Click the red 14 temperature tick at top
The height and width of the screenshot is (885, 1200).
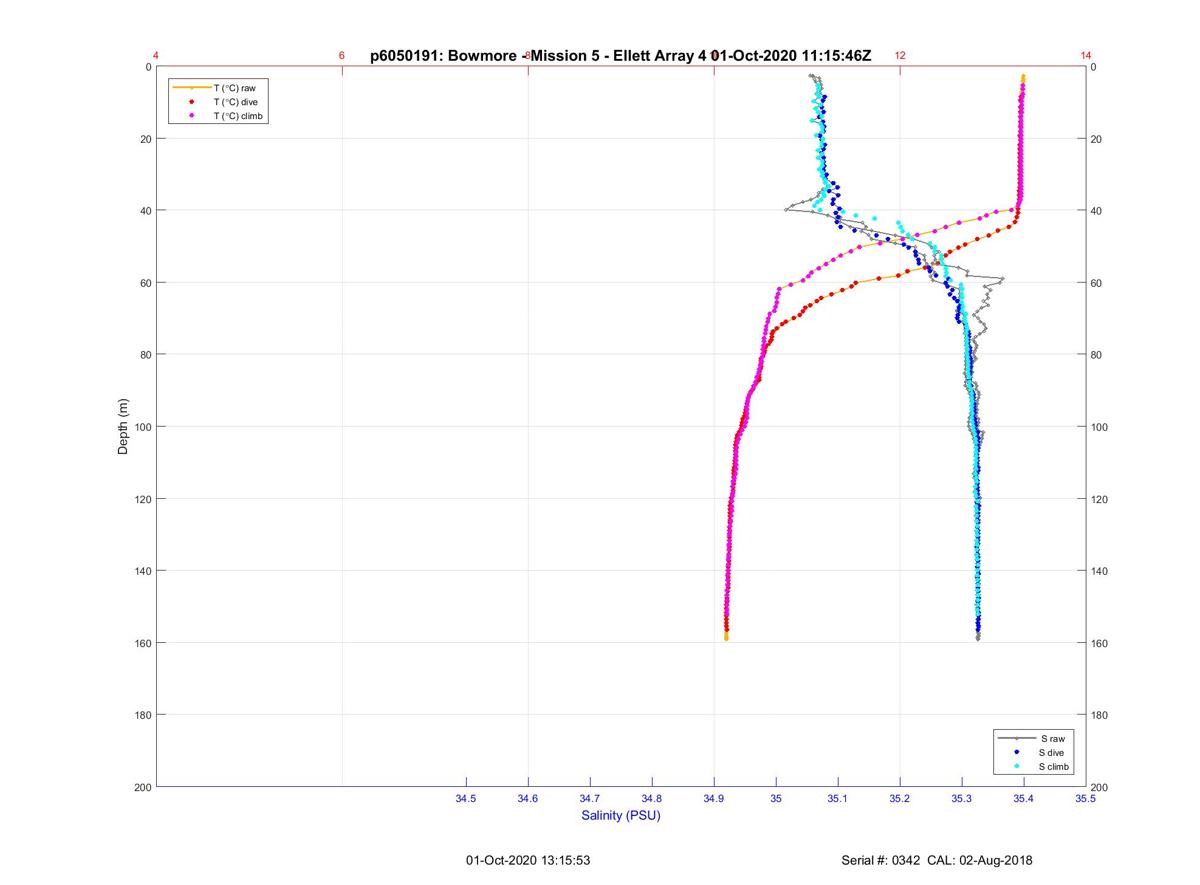[1086, 56]
